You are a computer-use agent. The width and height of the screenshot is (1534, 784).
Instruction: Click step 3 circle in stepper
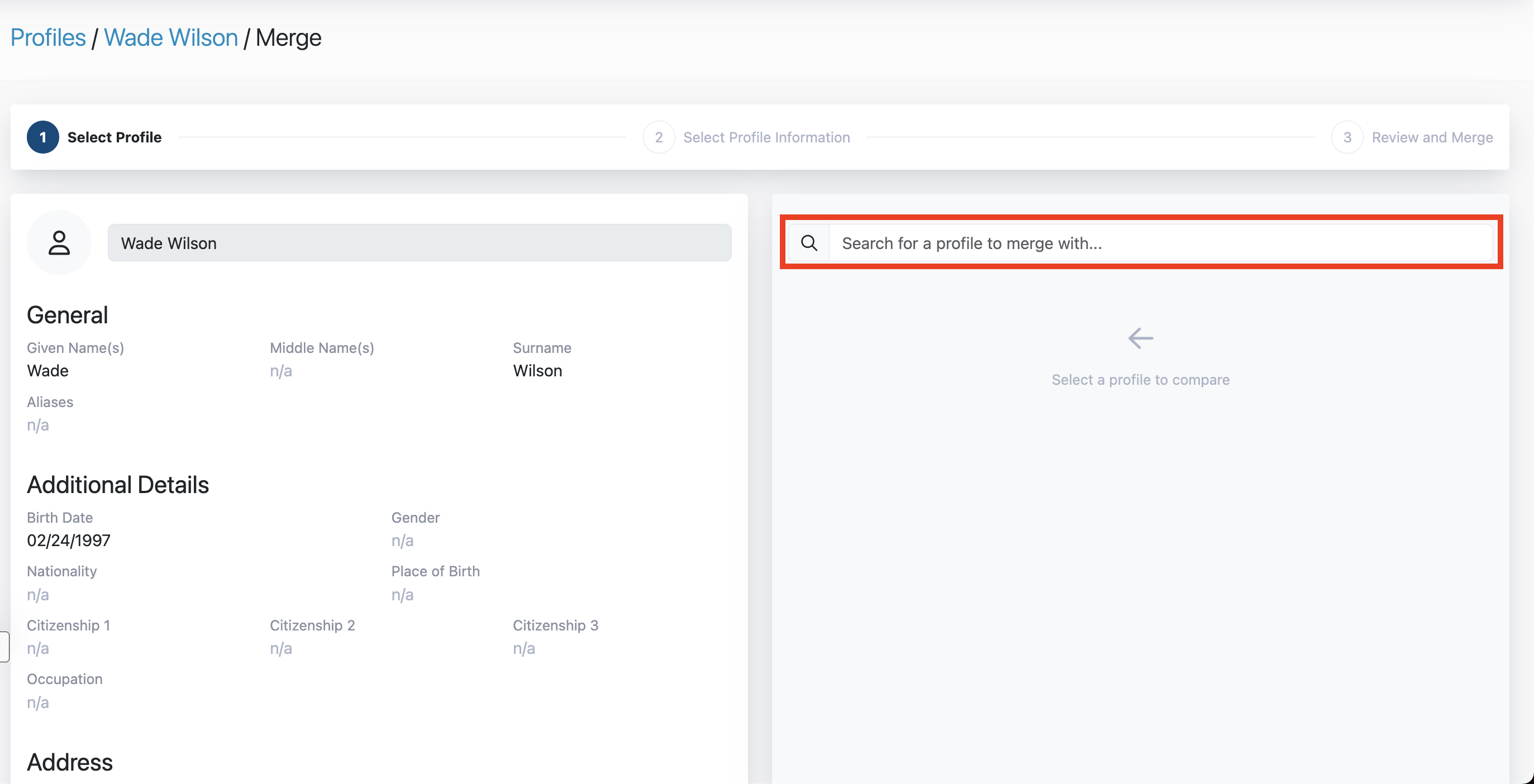pos(1347,137)
